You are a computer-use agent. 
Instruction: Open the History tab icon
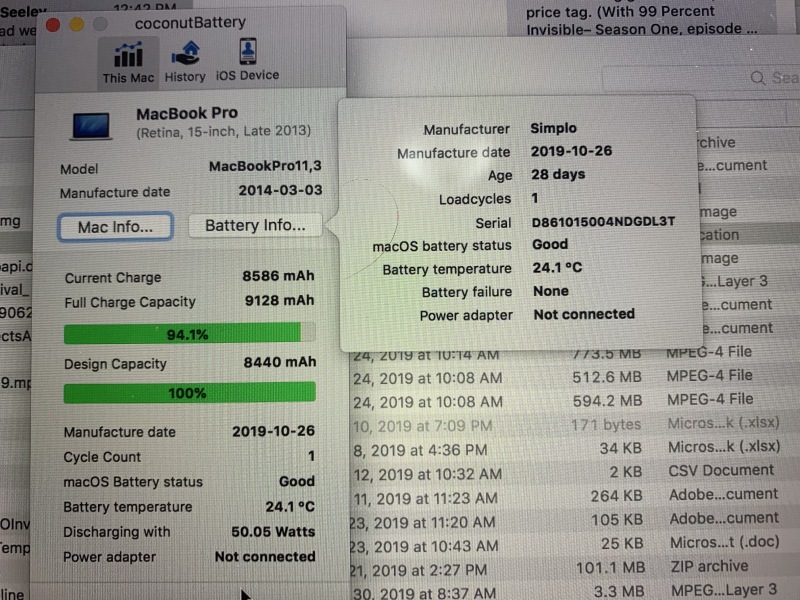[x=185, y=54]
